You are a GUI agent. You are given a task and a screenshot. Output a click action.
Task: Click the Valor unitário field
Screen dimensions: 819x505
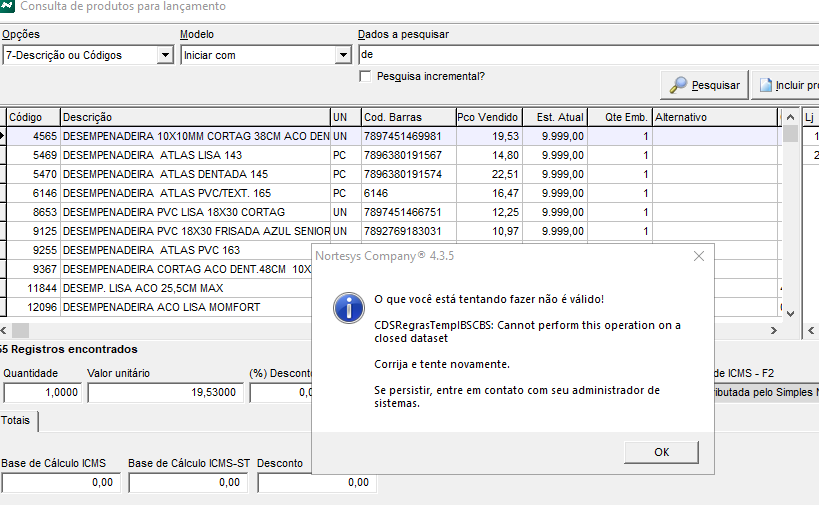163,393
